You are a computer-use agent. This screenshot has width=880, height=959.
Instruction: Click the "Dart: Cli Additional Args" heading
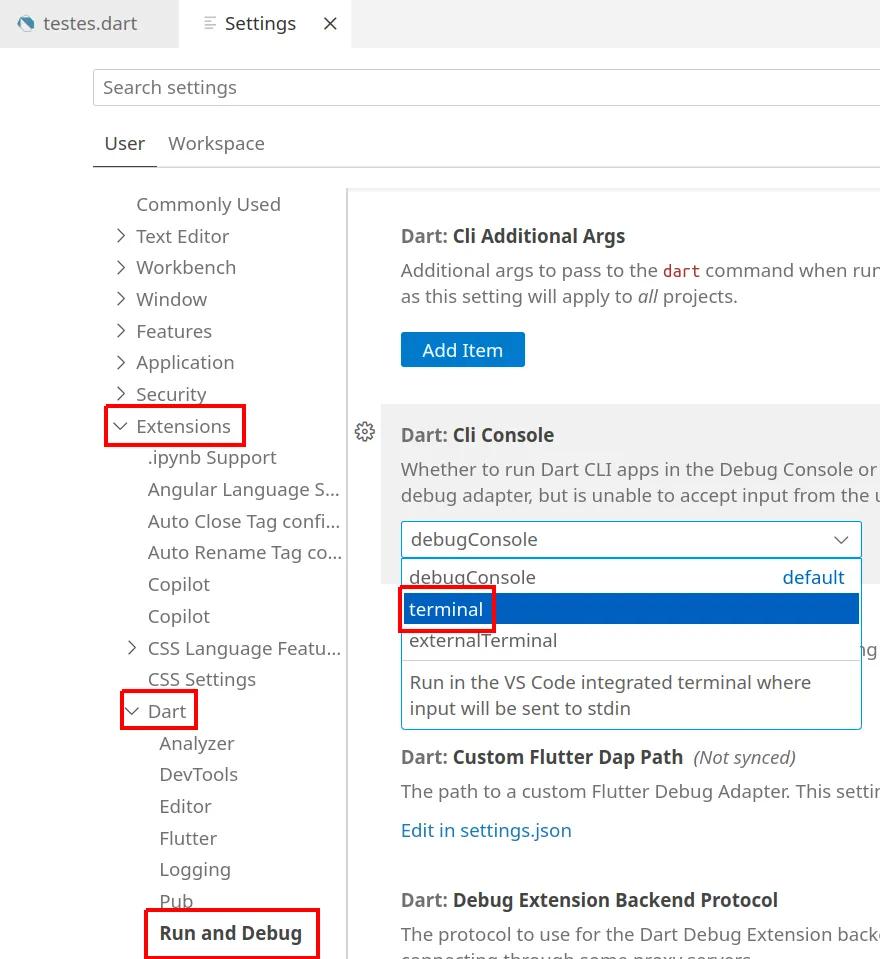coord(513,236)
